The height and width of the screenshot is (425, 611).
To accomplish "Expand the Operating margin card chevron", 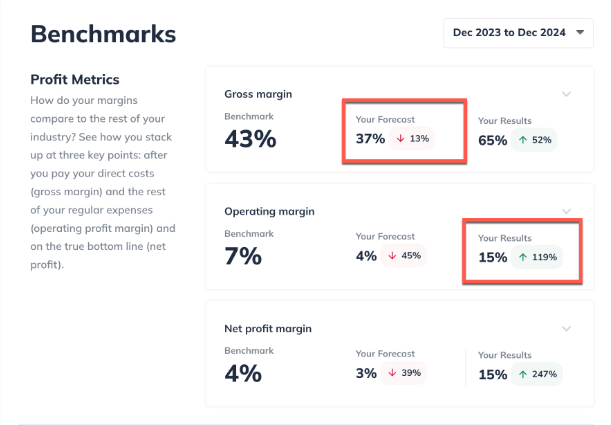I will click(567, 211).
